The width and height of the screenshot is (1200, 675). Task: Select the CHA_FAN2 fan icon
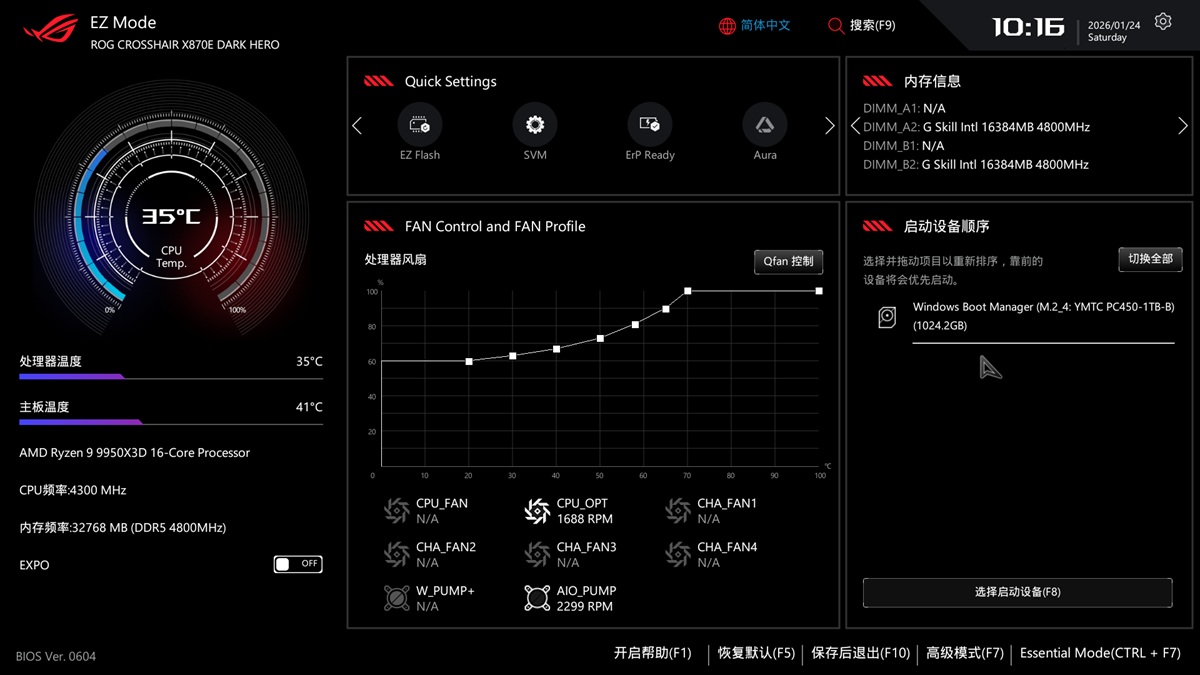[x=397, y=554]
